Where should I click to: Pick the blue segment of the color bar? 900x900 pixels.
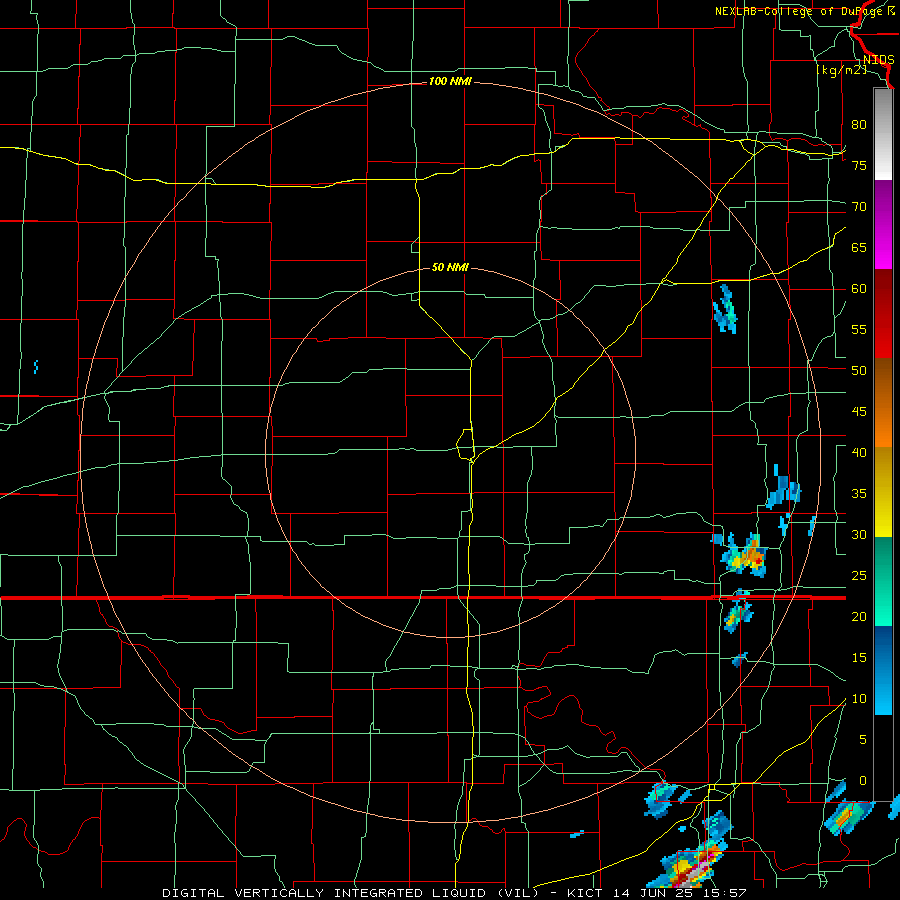click(883, 670)
